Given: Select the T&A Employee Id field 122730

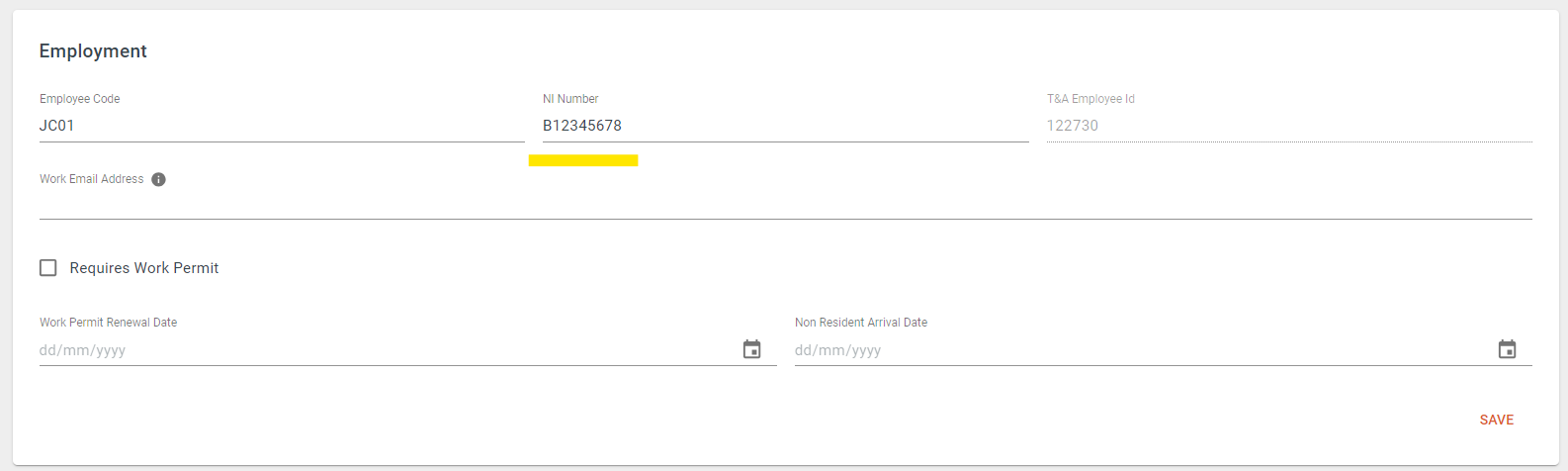Looking at the screenshot, I should [x=1289, y=126].
